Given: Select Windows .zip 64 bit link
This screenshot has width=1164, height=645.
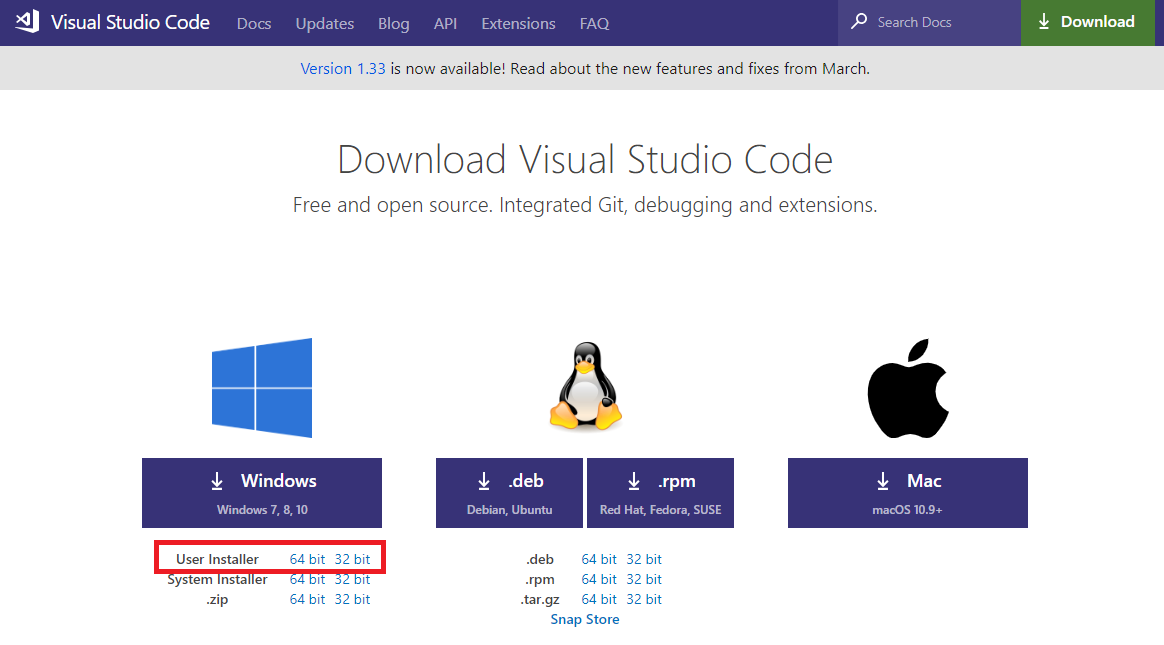Looking at the screenshot, I should (307, 599).
